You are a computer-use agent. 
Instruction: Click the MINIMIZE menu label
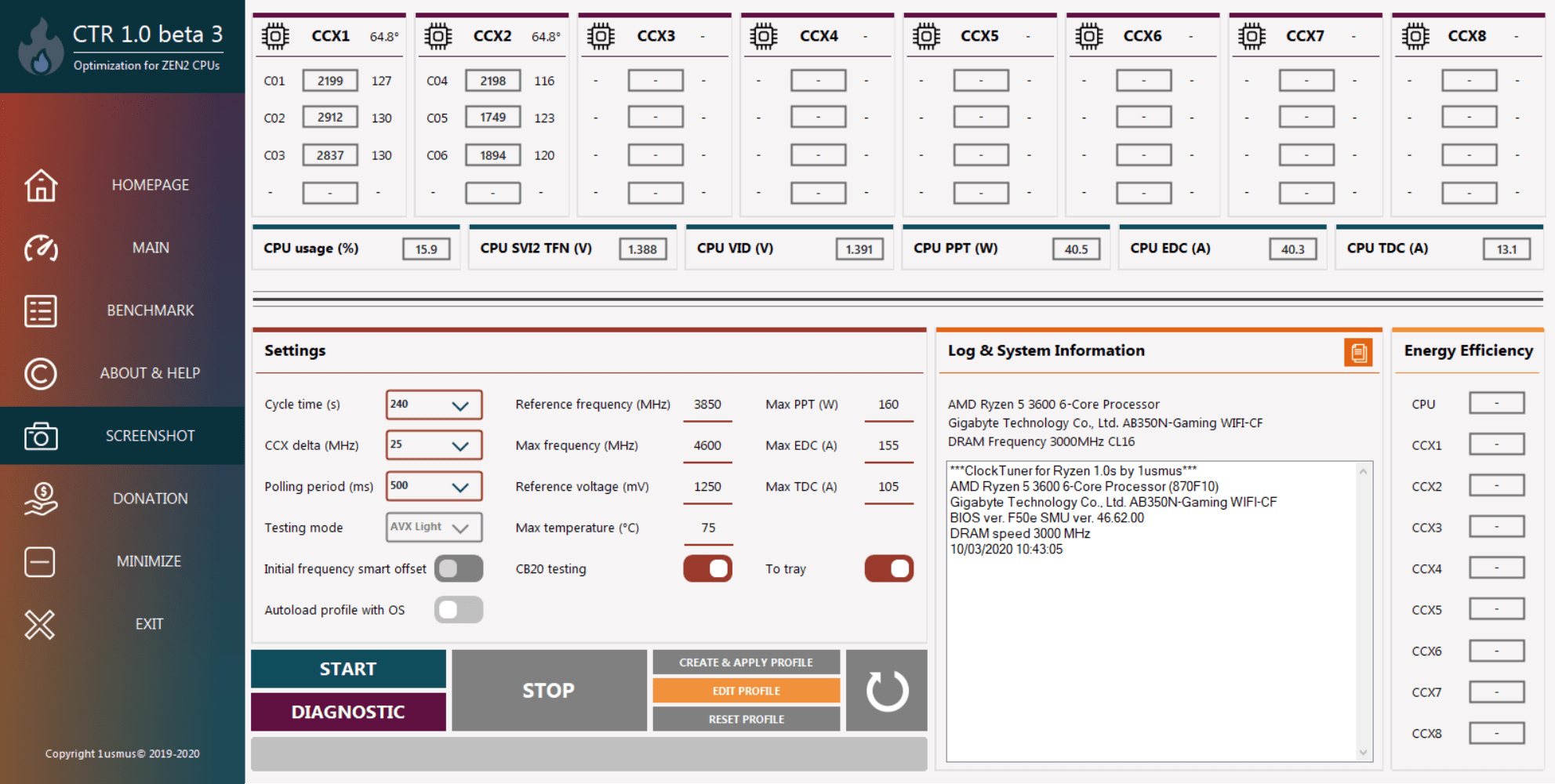pyautogui.click(x=149, y=561)
